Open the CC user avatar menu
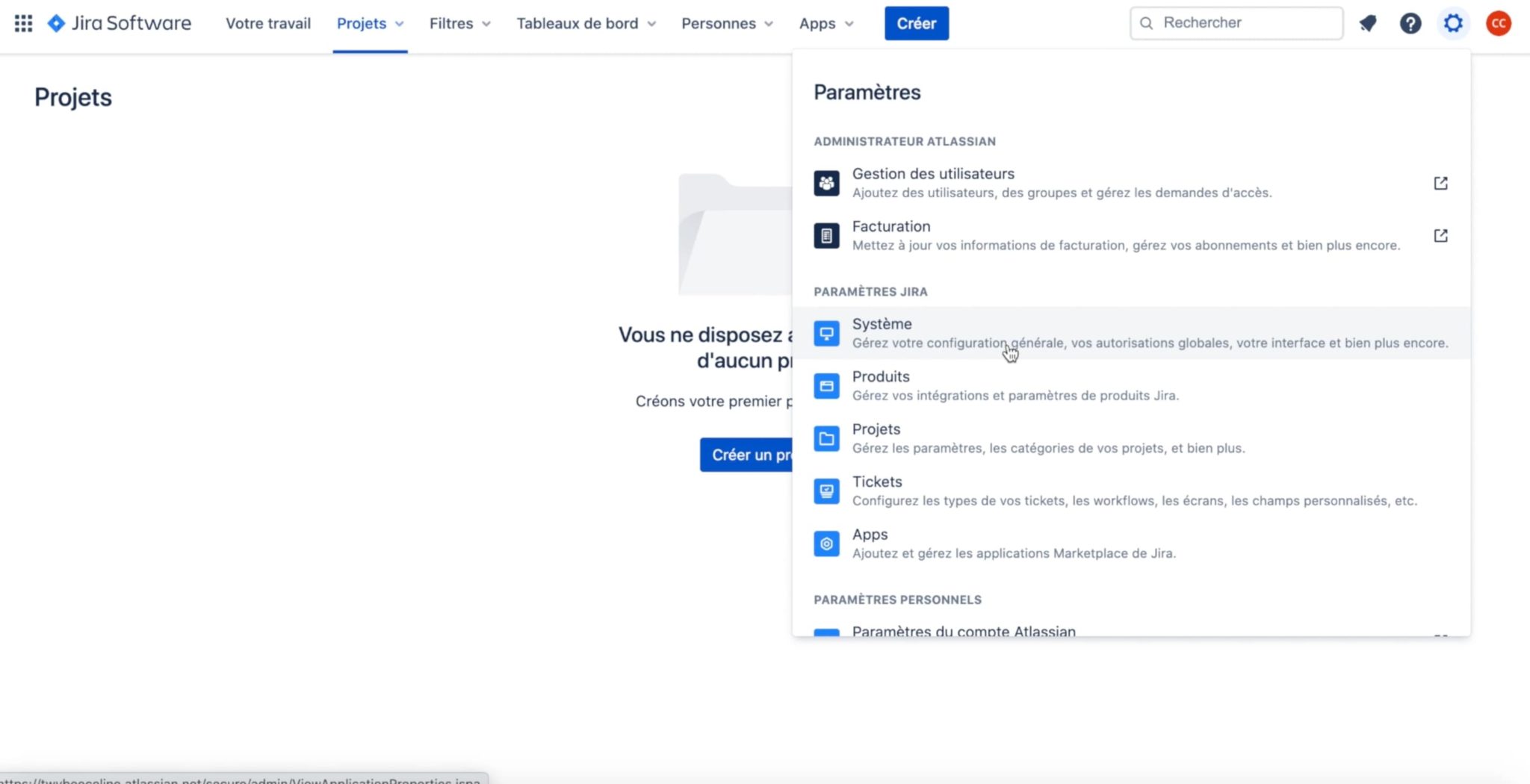This screenshot has width=1530, height=784. pyautogui.click(x=1498, y=23)
